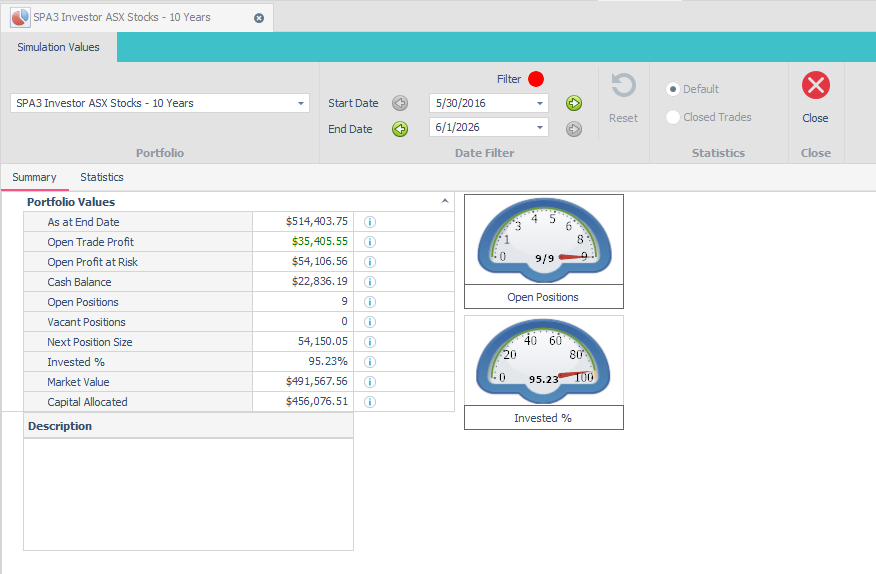The image size is (876, 574).
Task: Select the Simulation Values ribbon tab
Action: tap(58, 48)
